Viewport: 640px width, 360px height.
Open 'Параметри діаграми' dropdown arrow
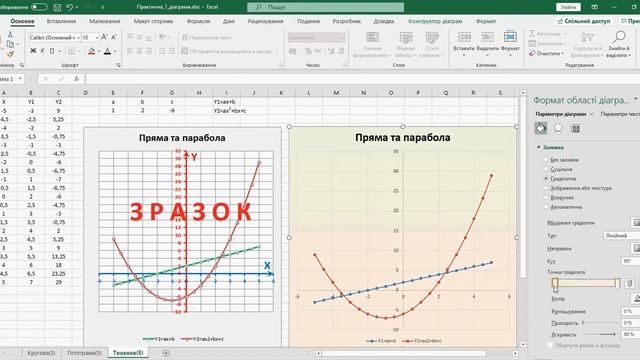pyautogui.click(x=591, y=114)
